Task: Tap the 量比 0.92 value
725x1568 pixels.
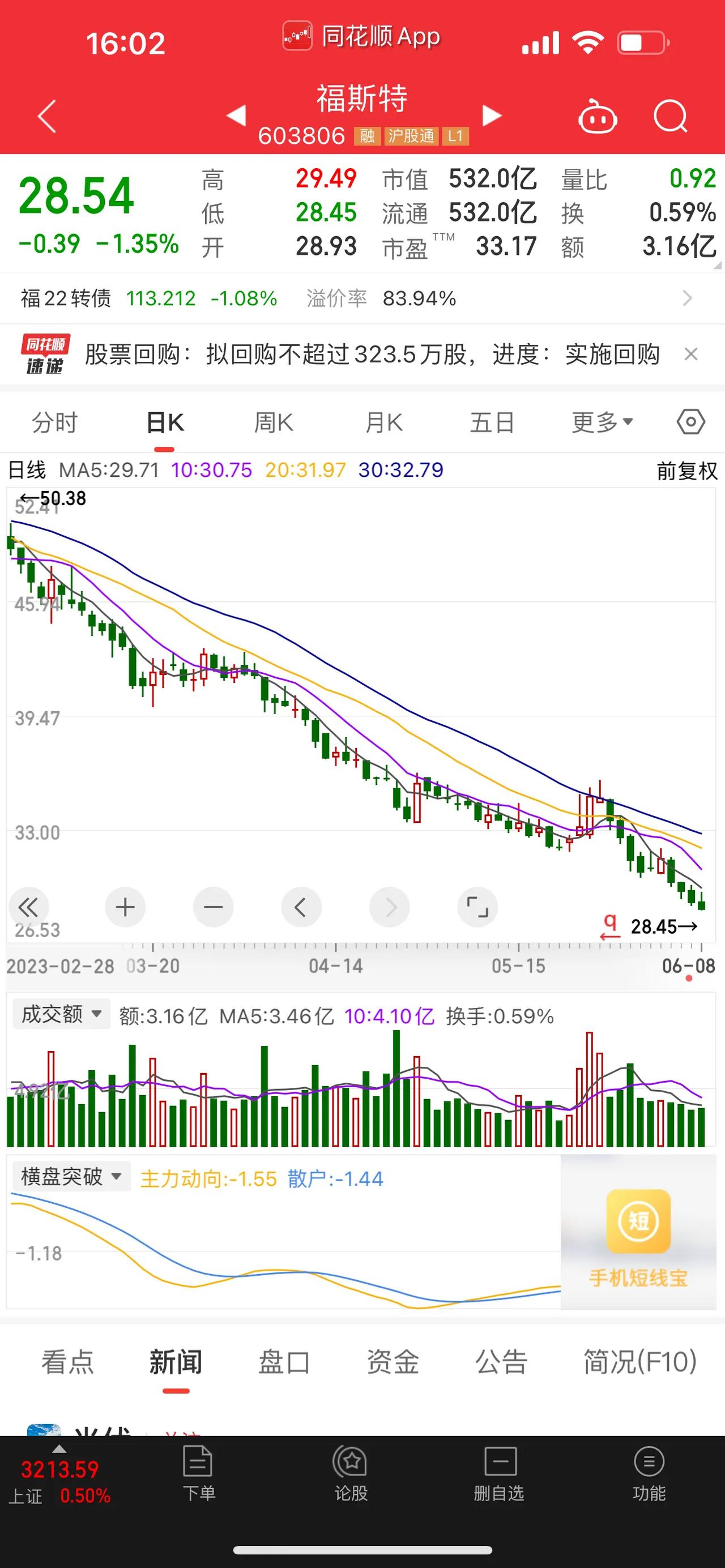Action: (x=693, y=178)
